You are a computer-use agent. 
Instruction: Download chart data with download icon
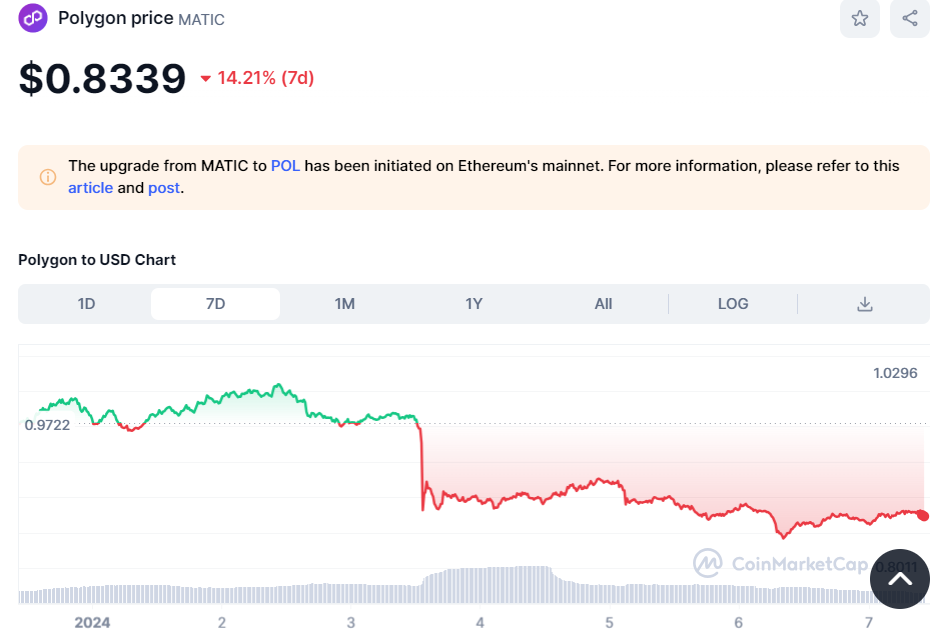point(864,304)
